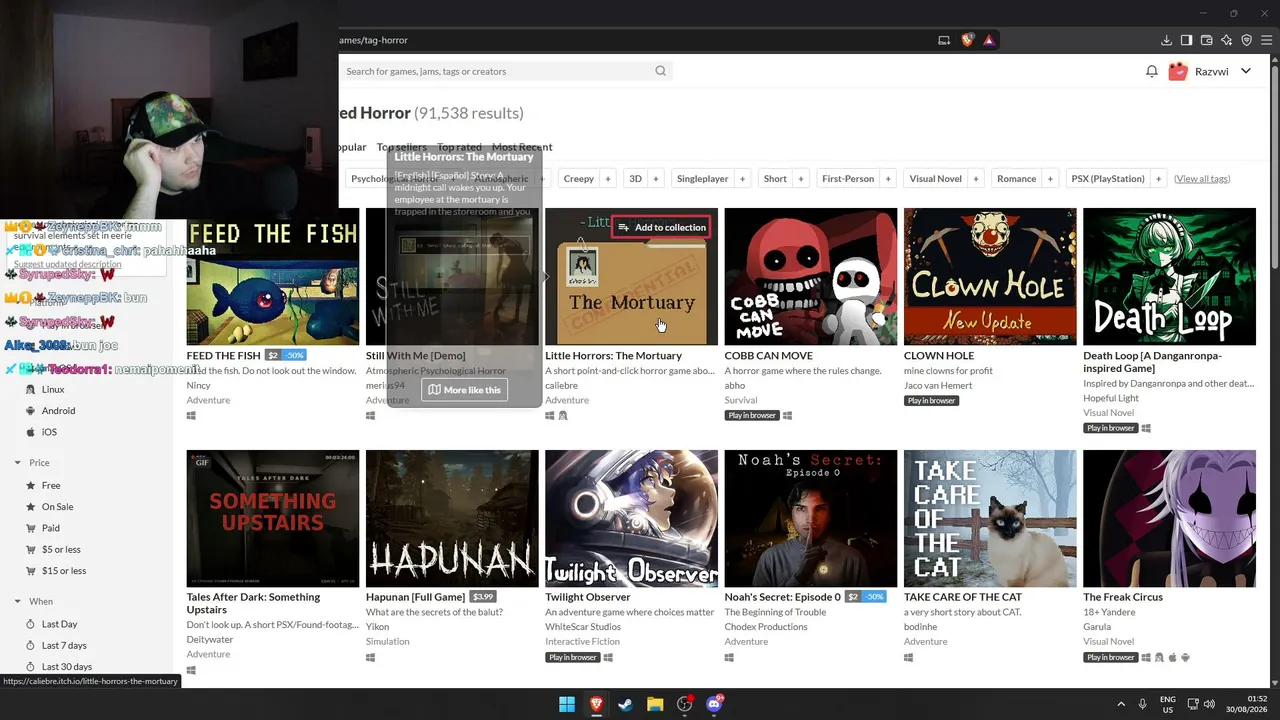
Task: Click the More like this button
Action: [464, 390]
